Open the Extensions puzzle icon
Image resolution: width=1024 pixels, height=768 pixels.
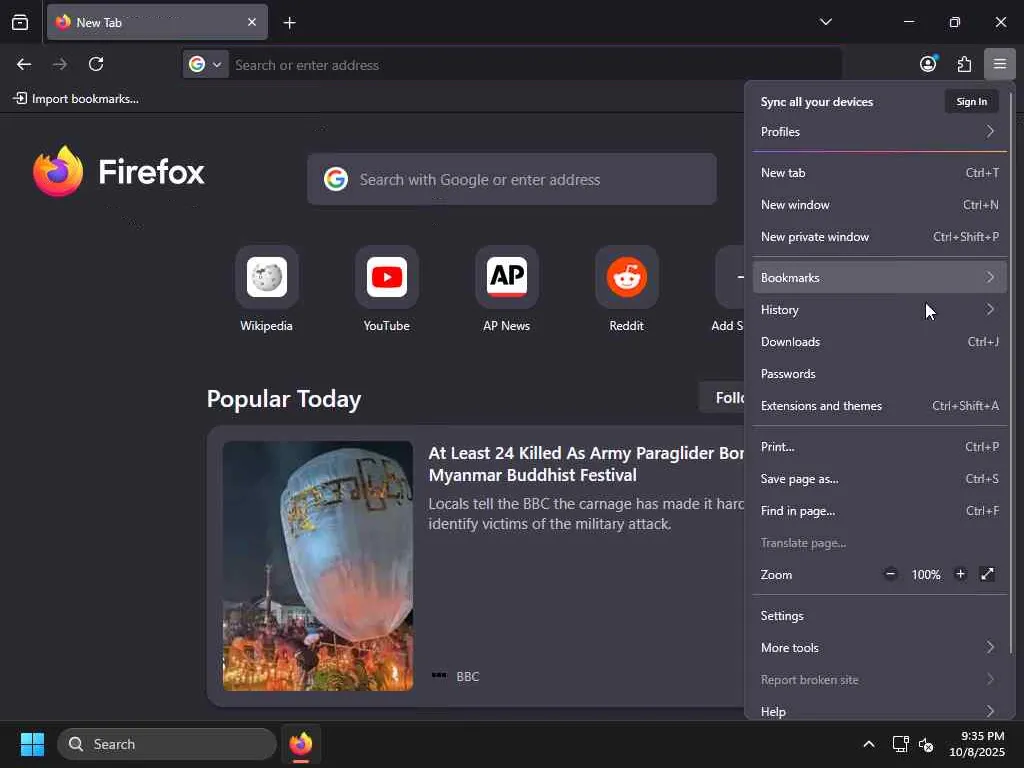964,64
